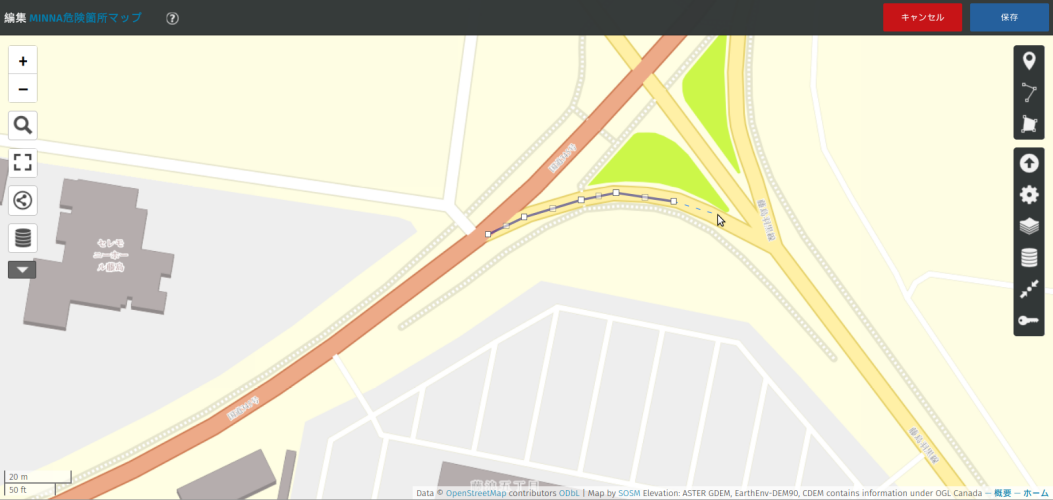1053x500 pixels.
Task: Expand the left control panel arrow
Action: pos(22,270)
